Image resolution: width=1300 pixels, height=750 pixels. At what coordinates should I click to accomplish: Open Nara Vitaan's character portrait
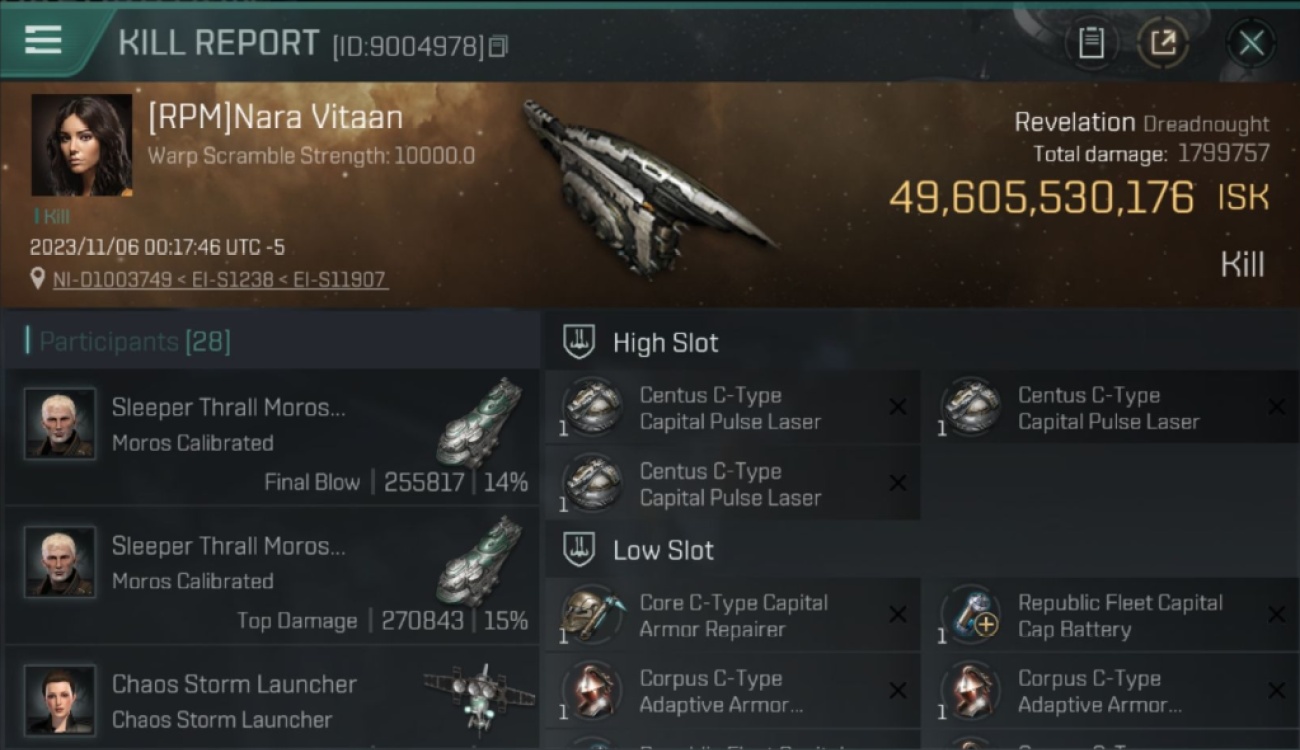82,145
